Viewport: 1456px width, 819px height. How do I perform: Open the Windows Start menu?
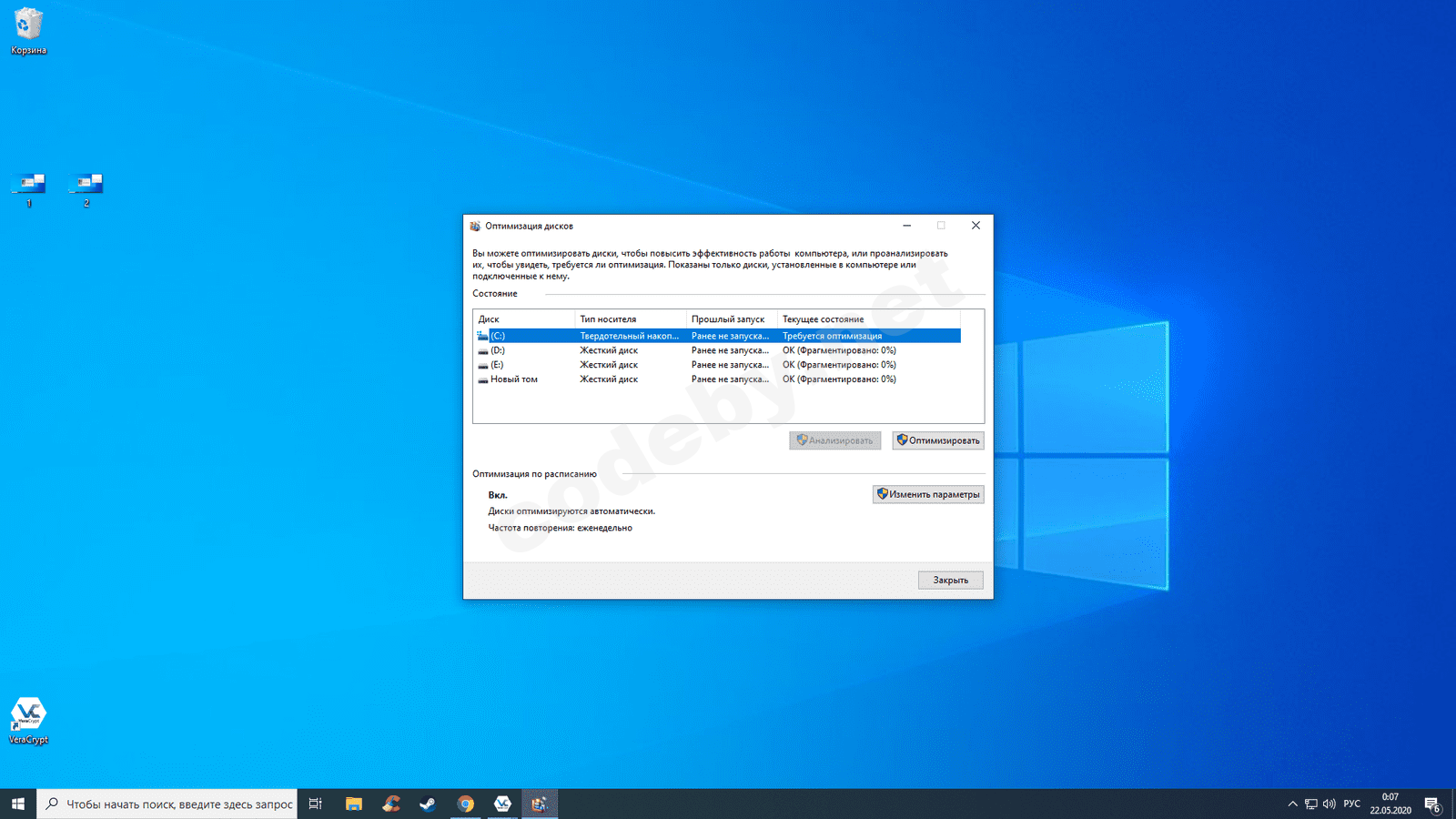click(x=18, y=804)
